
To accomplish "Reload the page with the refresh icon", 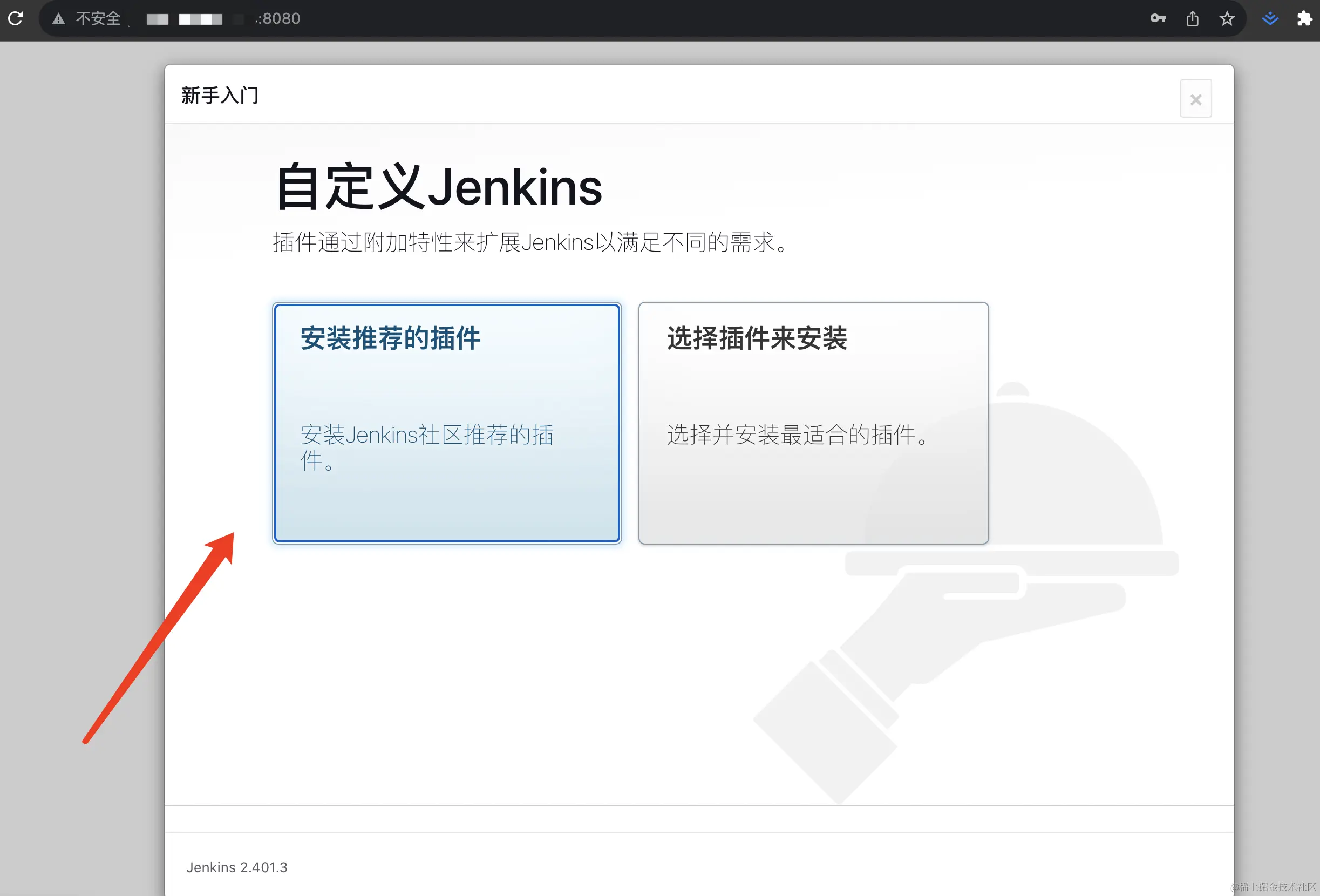I will pyautogui.click(x=15, y=18).
